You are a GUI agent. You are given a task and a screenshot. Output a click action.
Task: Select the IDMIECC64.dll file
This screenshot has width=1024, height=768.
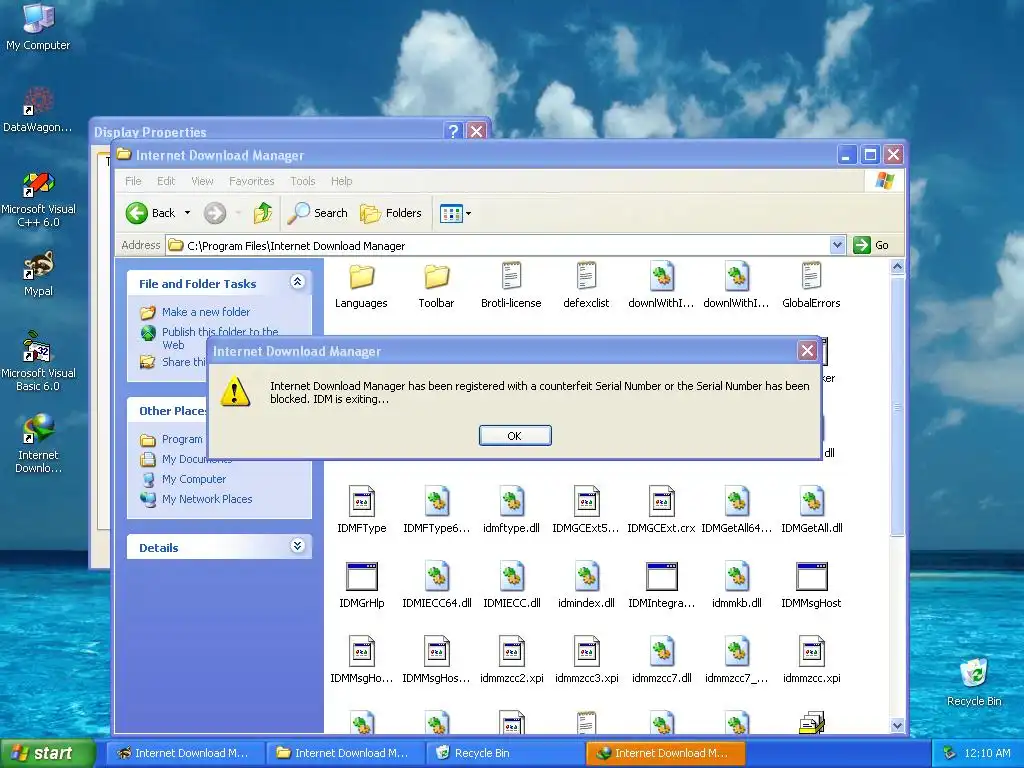tap(437, 586)
